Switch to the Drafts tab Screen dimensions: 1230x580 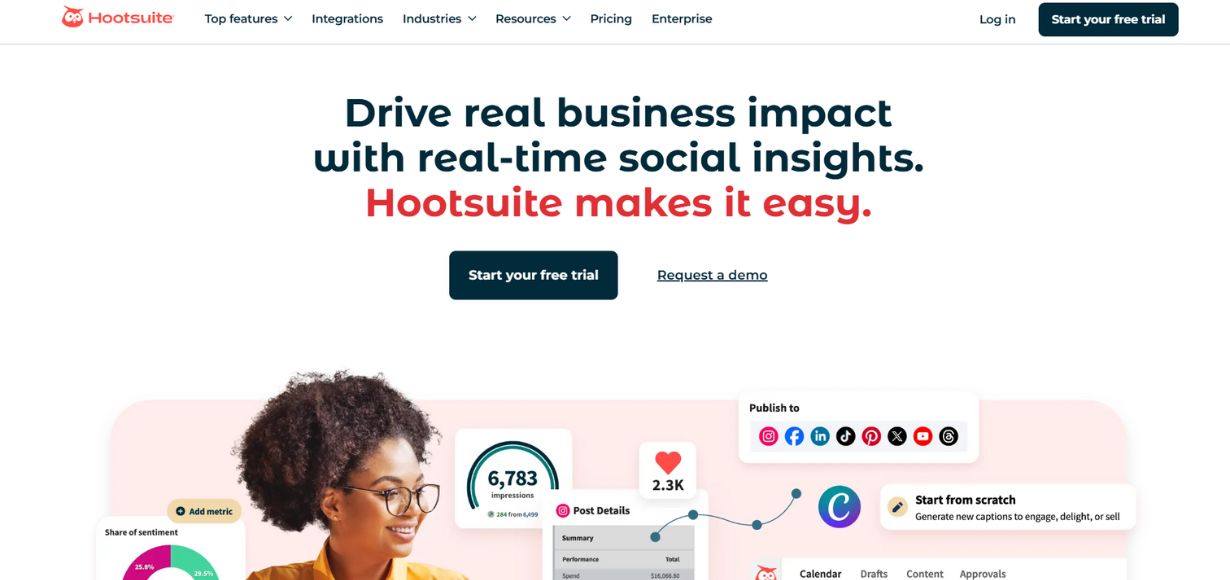874,574
